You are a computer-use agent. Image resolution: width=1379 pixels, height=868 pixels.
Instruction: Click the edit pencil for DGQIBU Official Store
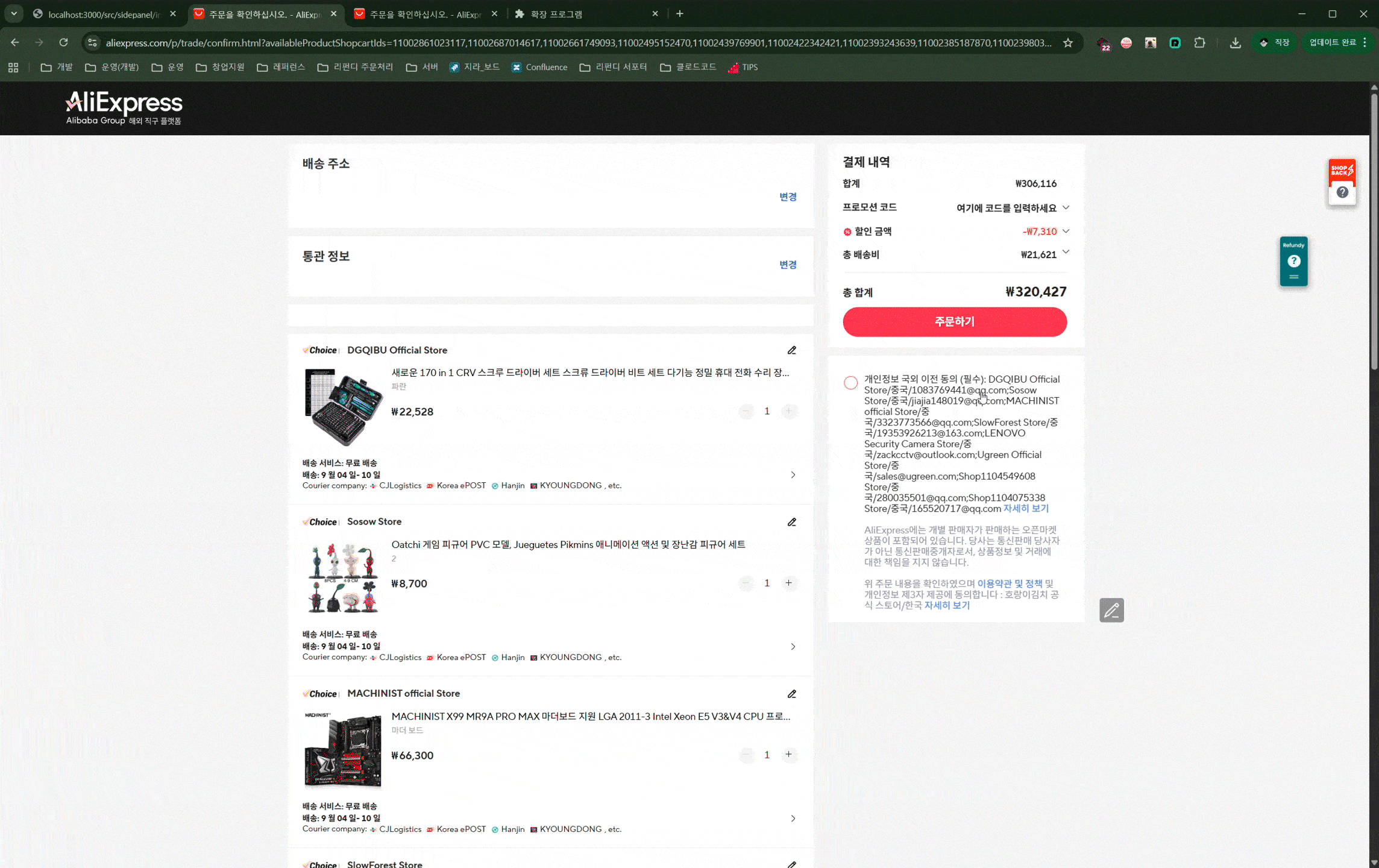click(x=791, y=350)
